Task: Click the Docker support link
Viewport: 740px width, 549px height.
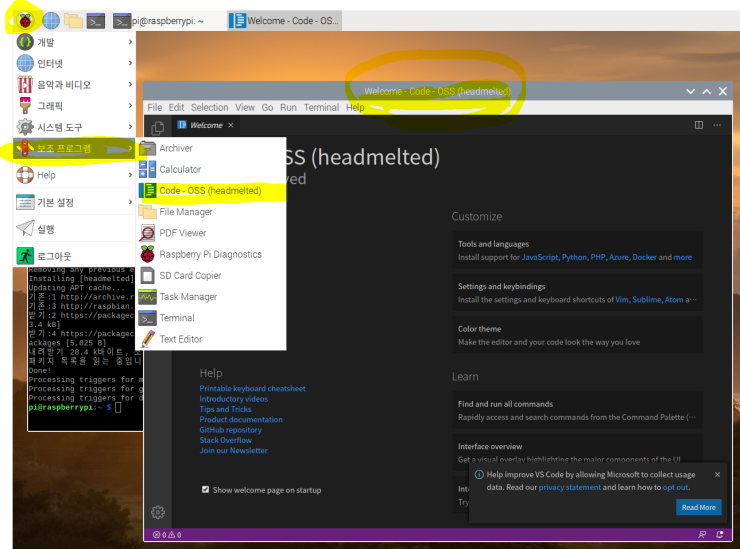Action: [644, 257]
